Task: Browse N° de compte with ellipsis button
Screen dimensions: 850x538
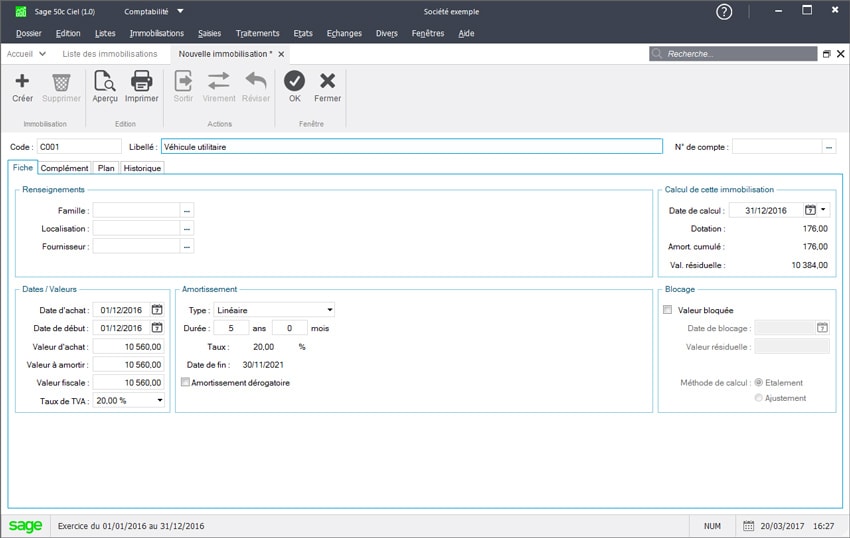Action: pyautogui.click(x=829, y=147)
